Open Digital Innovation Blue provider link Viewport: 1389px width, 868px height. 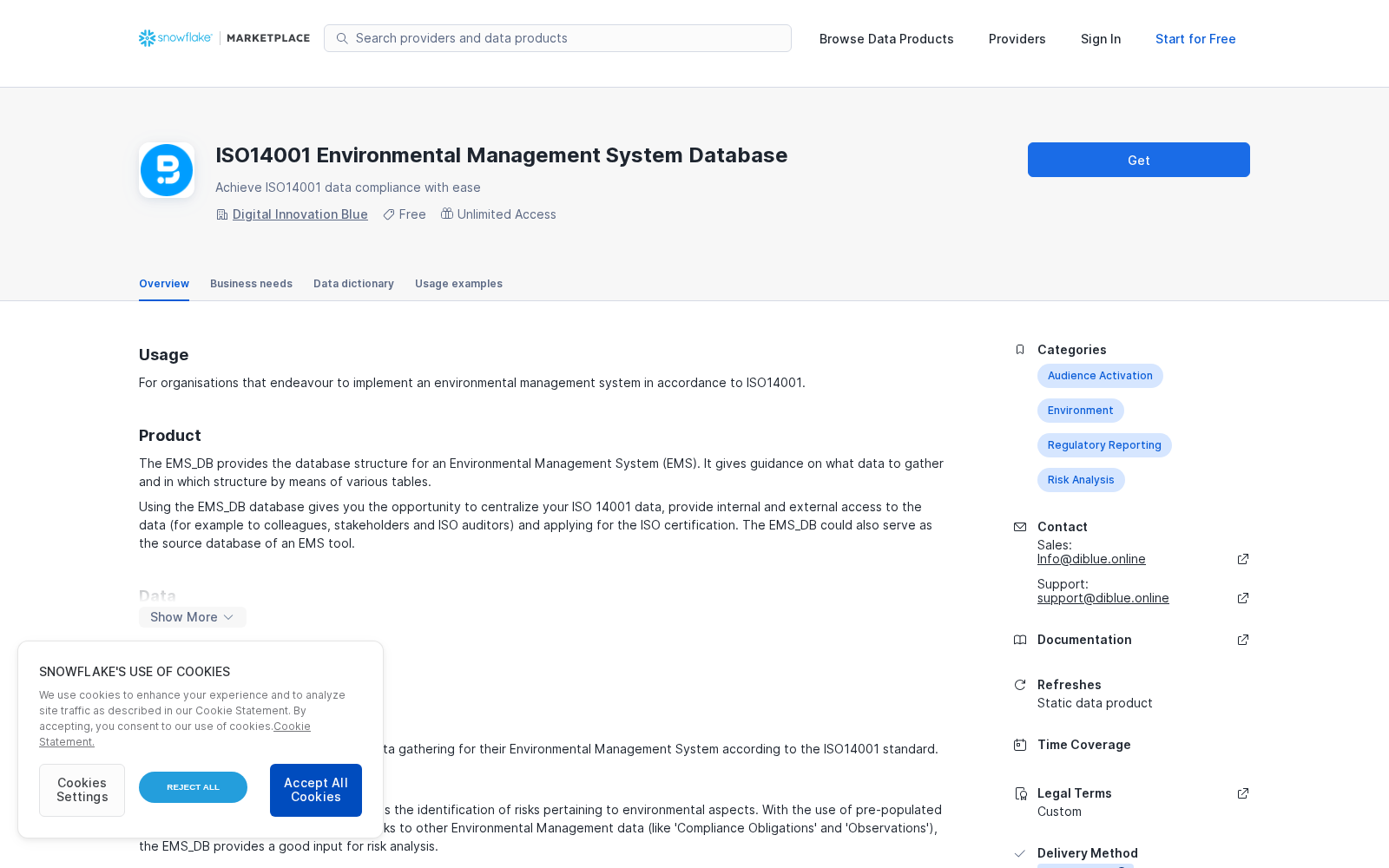coord(300,214)
